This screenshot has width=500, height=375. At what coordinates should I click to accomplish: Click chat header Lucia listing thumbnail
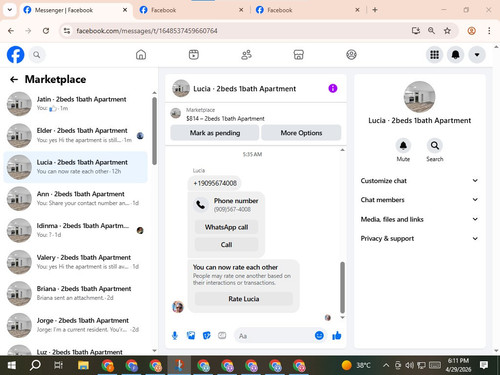point(181,88)
